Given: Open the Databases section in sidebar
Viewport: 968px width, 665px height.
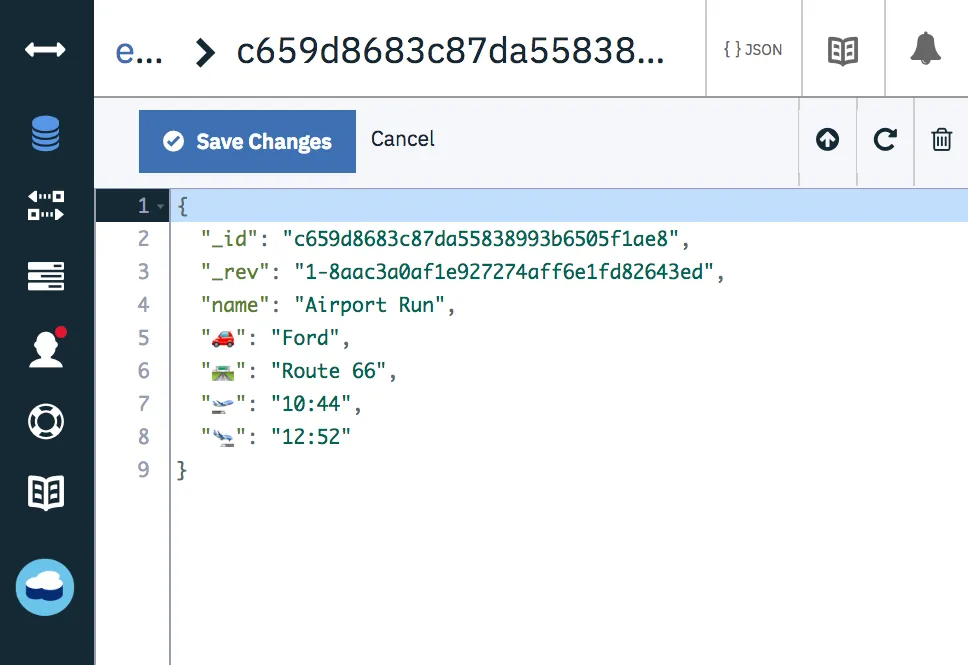Looking at the screenshot, I should (46, 133).
